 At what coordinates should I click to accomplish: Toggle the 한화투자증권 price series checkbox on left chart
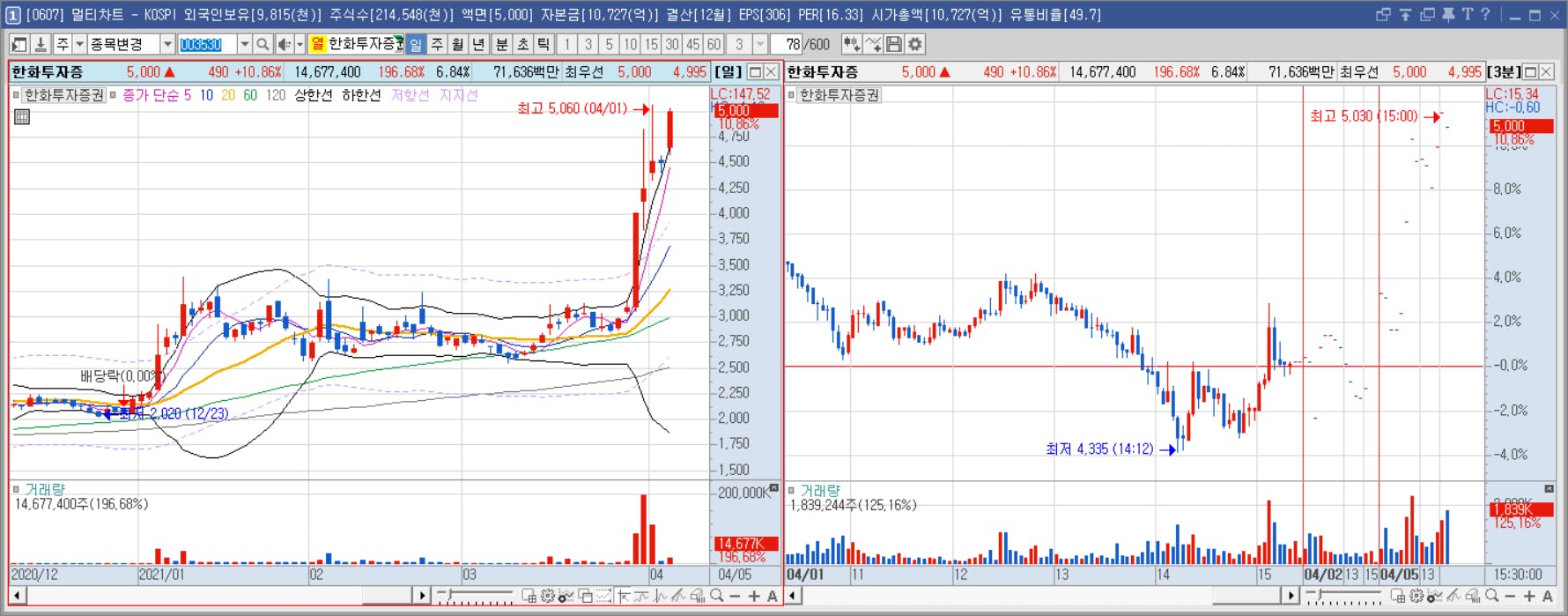tap(16, 95)
